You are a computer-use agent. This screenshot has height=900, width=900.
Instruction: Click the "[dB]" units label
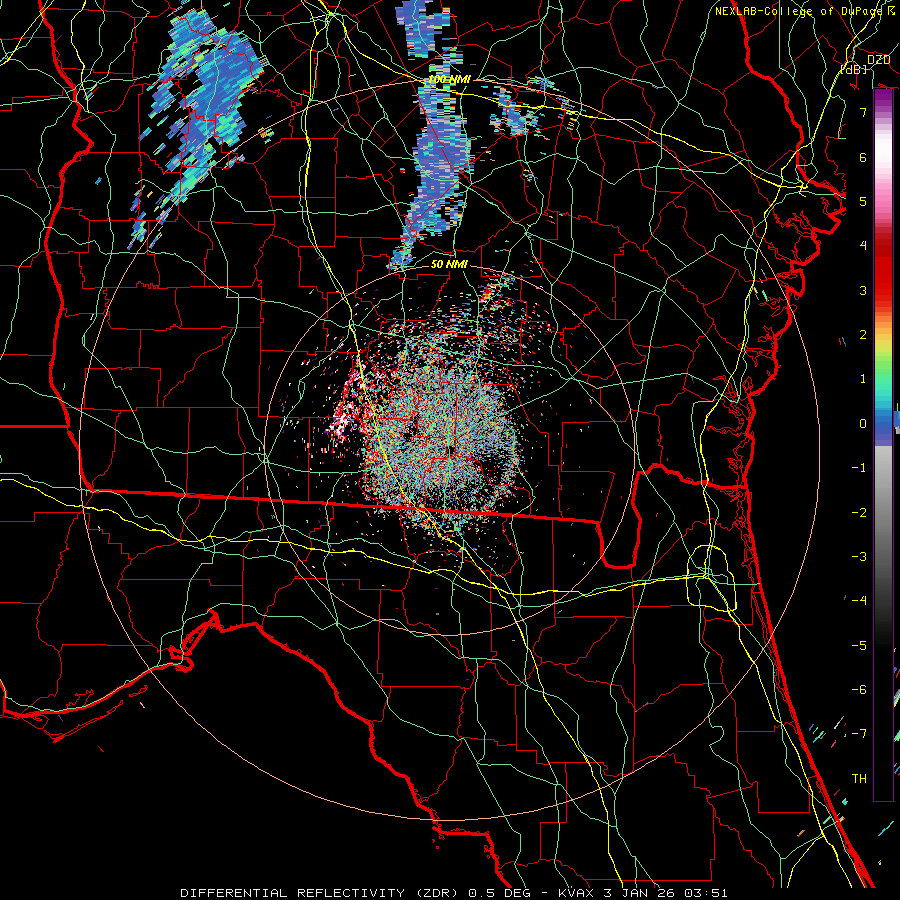[x=854, y=69]
